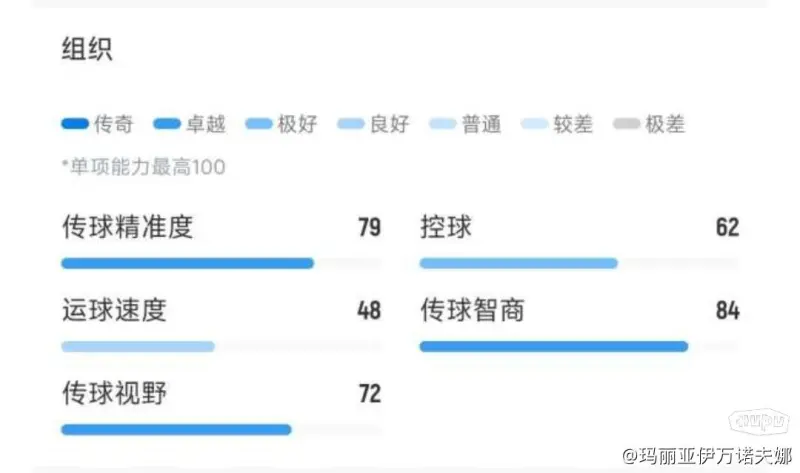Click the 运球速度 label text

click(114, 310)
